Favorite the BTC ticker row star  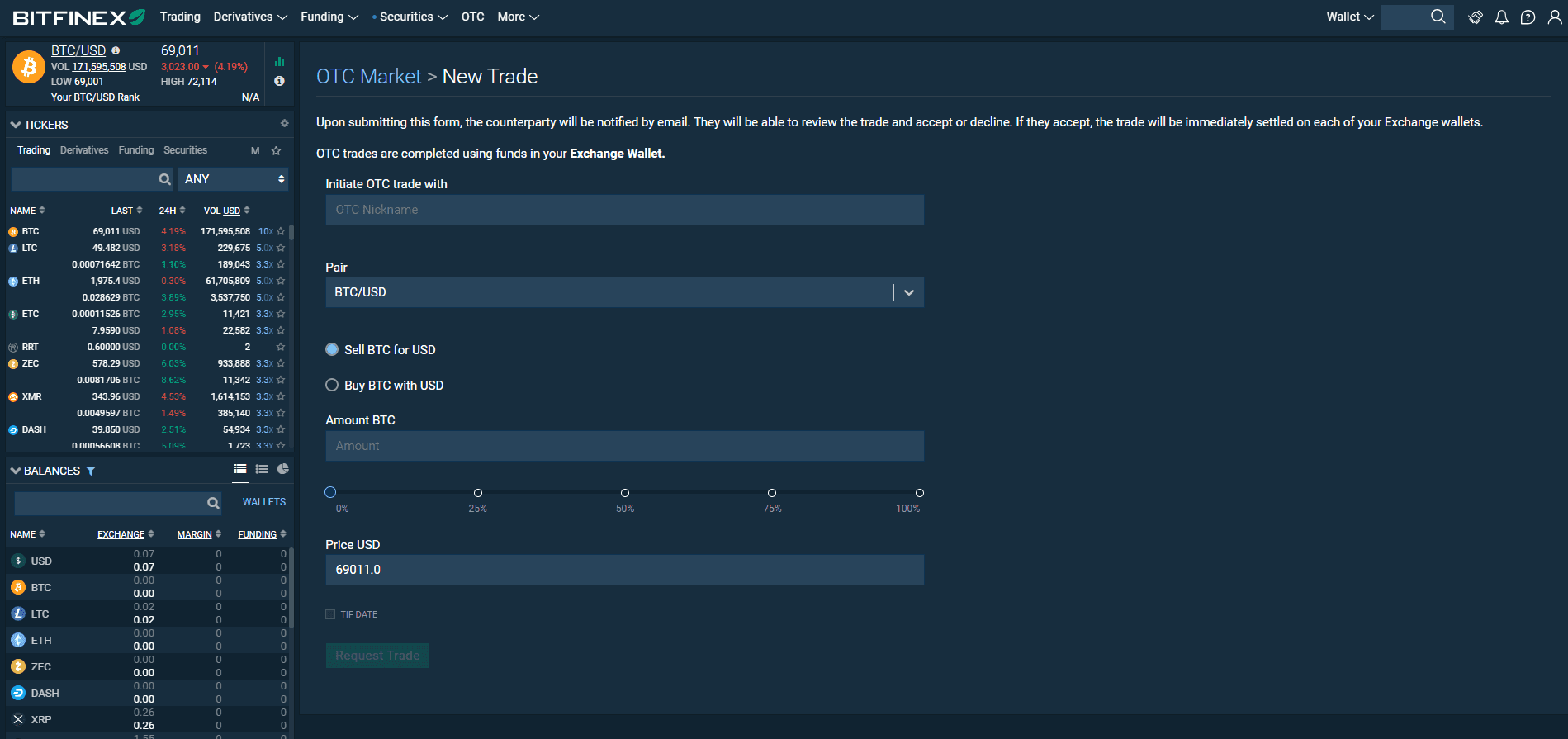tap(281, 231)
